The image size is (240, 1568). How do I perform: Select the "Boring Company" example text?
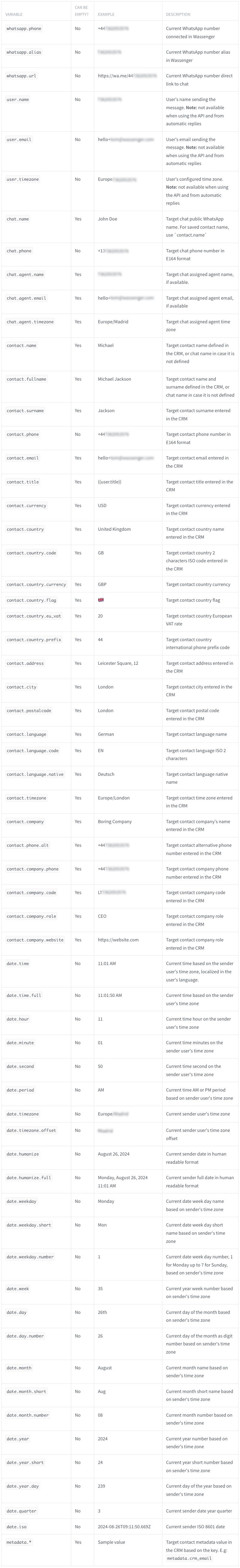click(x=115, y=822)
